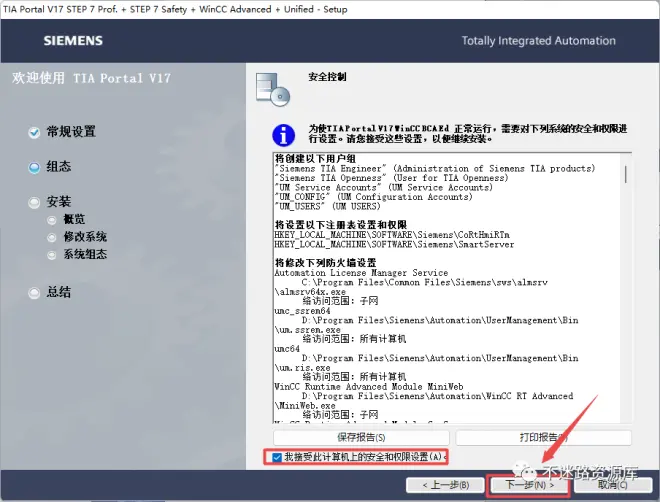
Task: Select the 概览 sub-step label
Action: click(74, 219)
